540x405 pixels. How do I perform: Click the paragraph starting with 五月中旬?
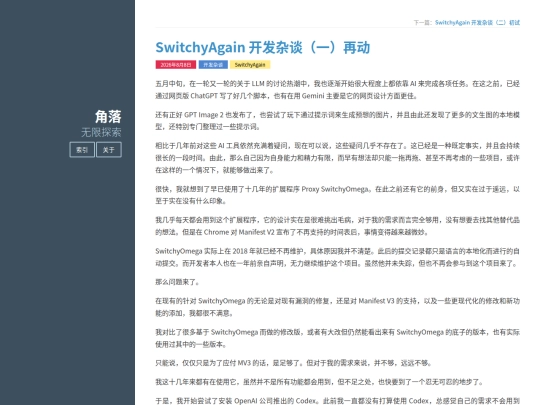click(338, 90)
